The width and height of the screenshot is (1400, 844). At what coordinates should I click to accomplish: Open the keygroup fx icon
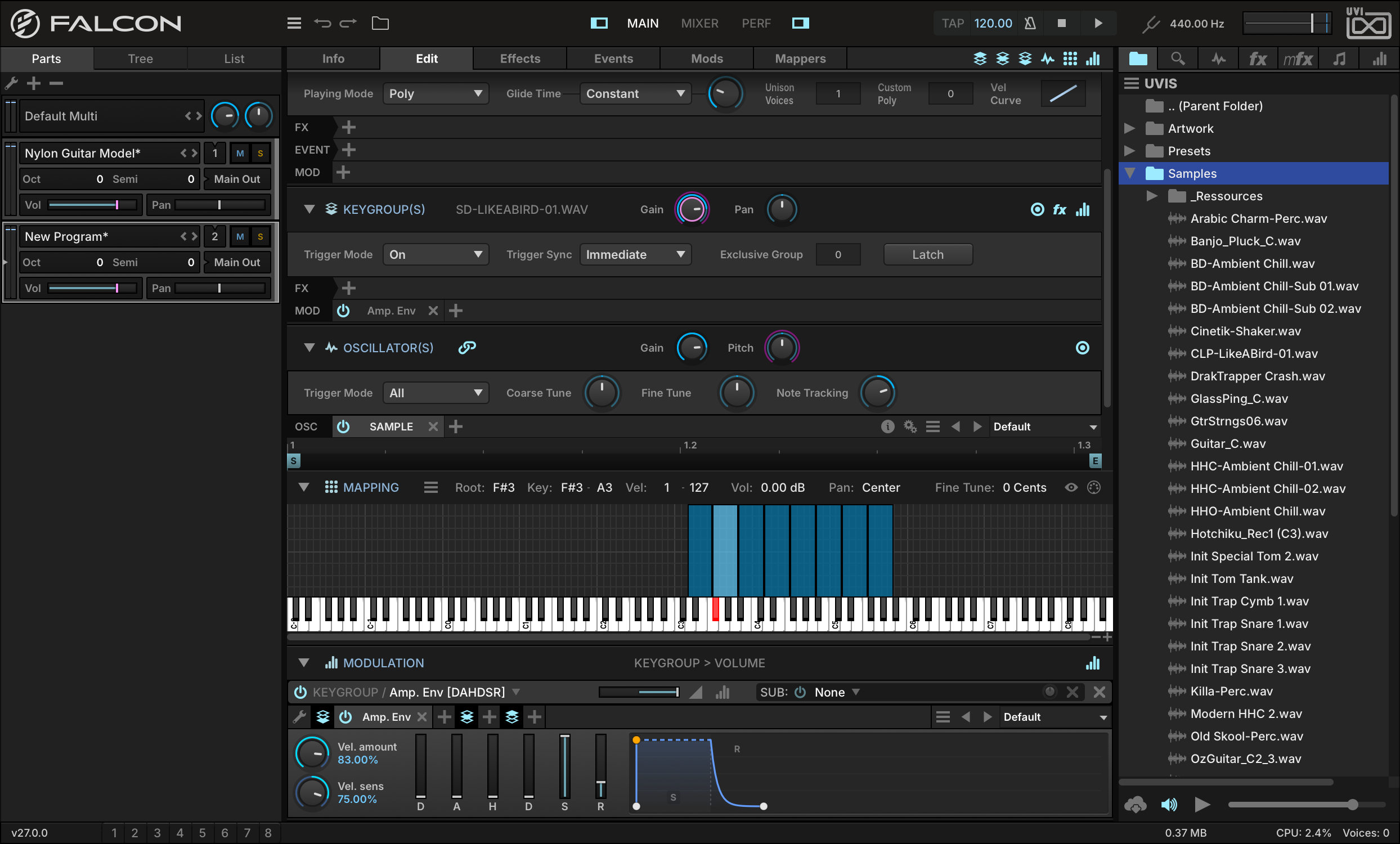pos(1060,209)
